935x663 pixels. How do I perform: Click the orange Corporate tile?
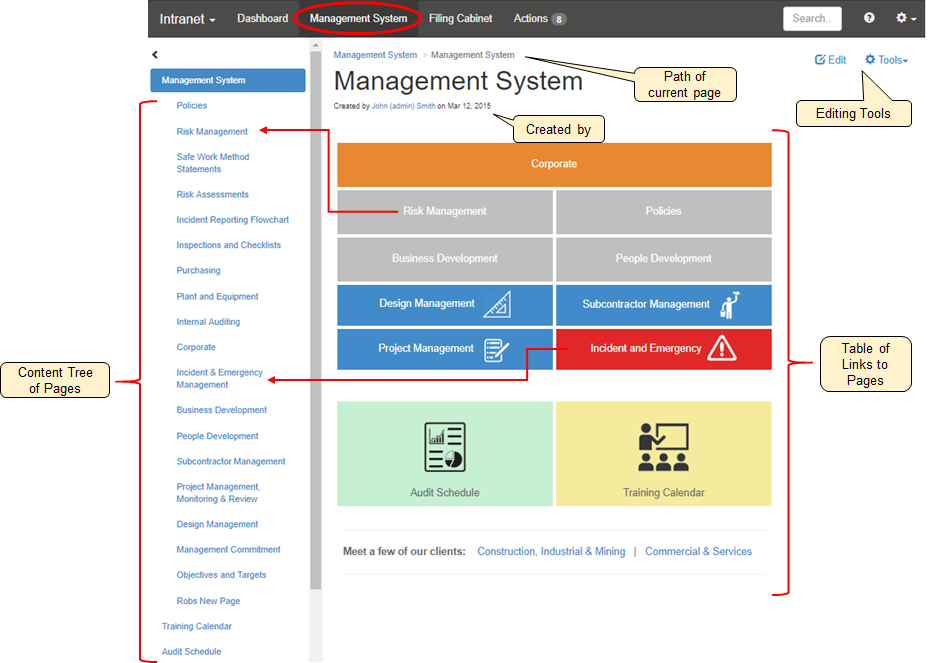[554, 164]
